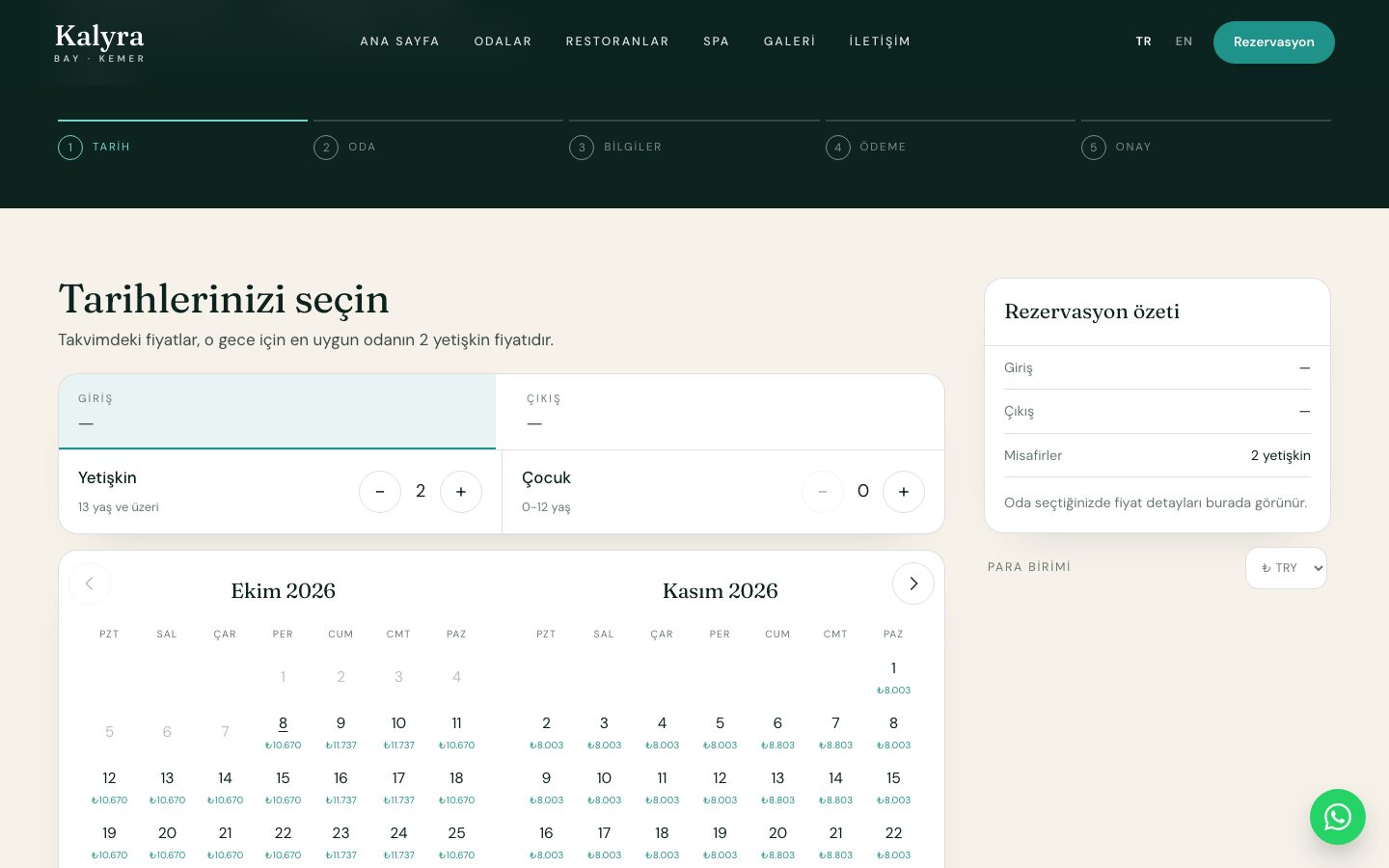Open İletişim menu item
Image resolution: width=1389 pixels, height=868 pixels.
[x=880, y=41]
